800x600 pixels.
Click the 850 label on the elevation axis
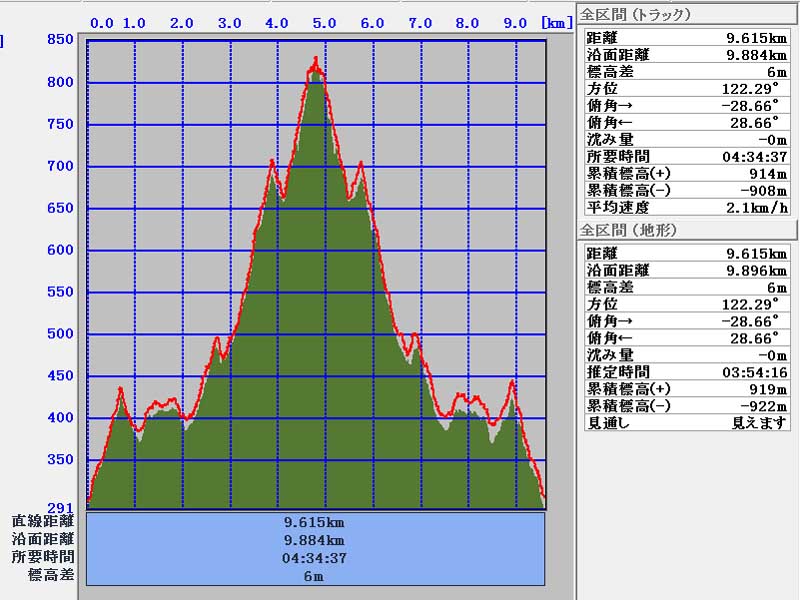pyautogui.click(x=60, y=40)
